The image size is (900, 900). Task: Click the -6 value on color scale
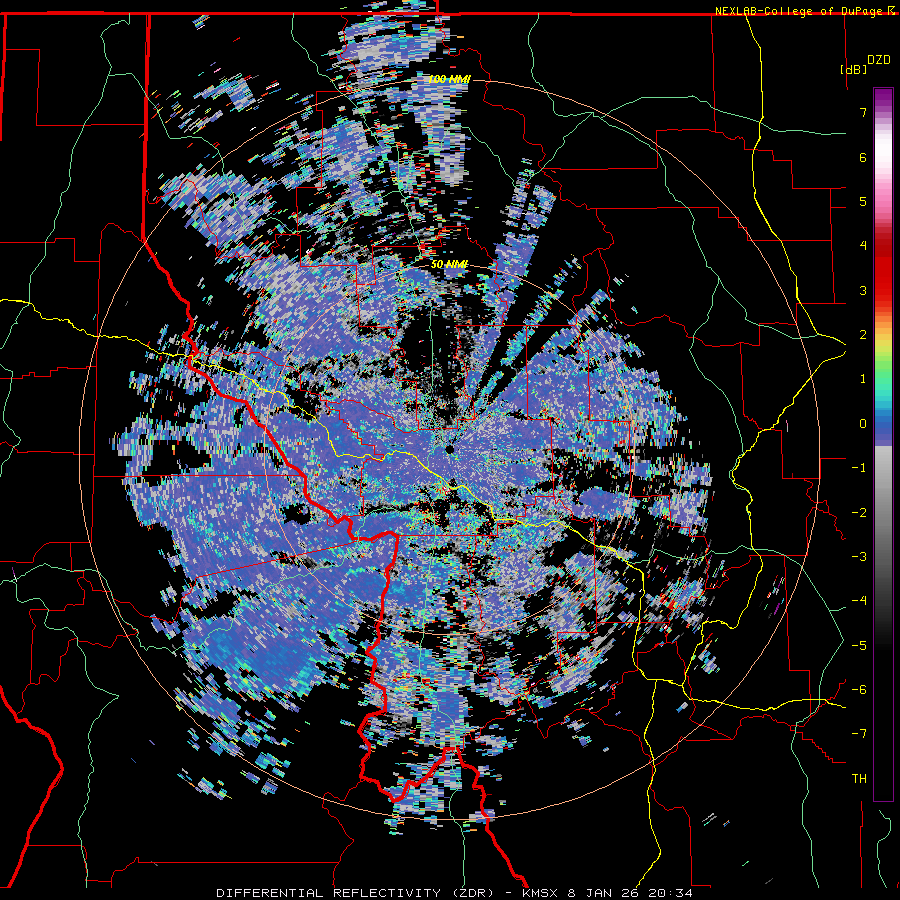click(859, 689)
